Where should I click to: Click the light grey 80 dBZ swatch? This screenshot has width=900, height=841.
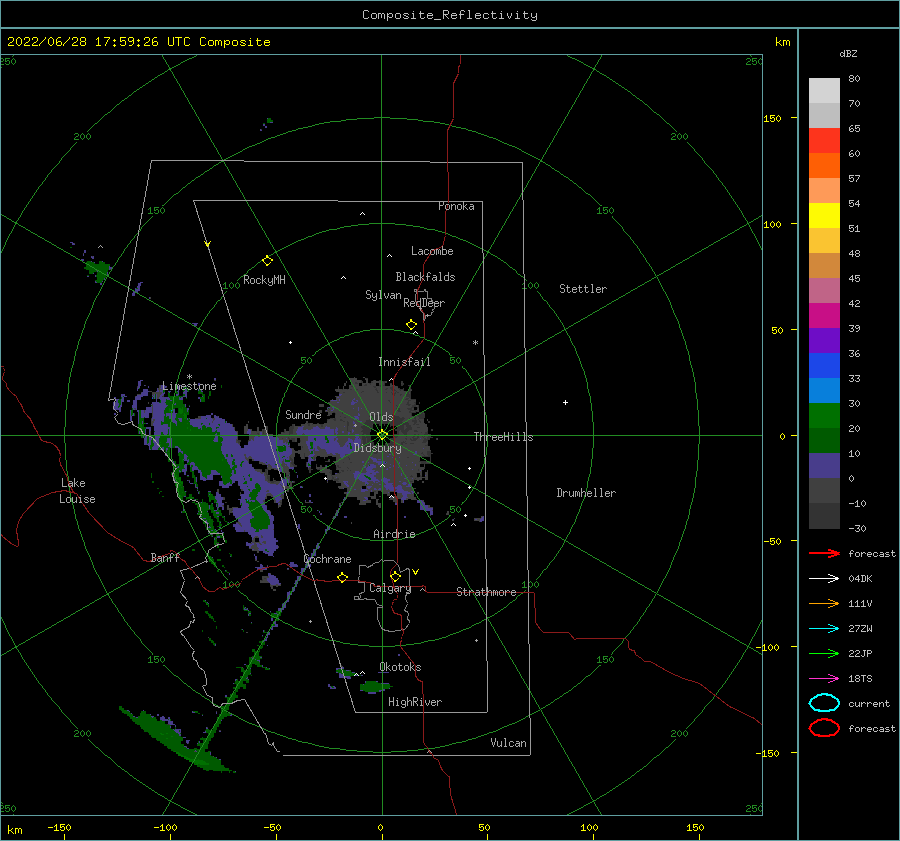tap(824, 91)
